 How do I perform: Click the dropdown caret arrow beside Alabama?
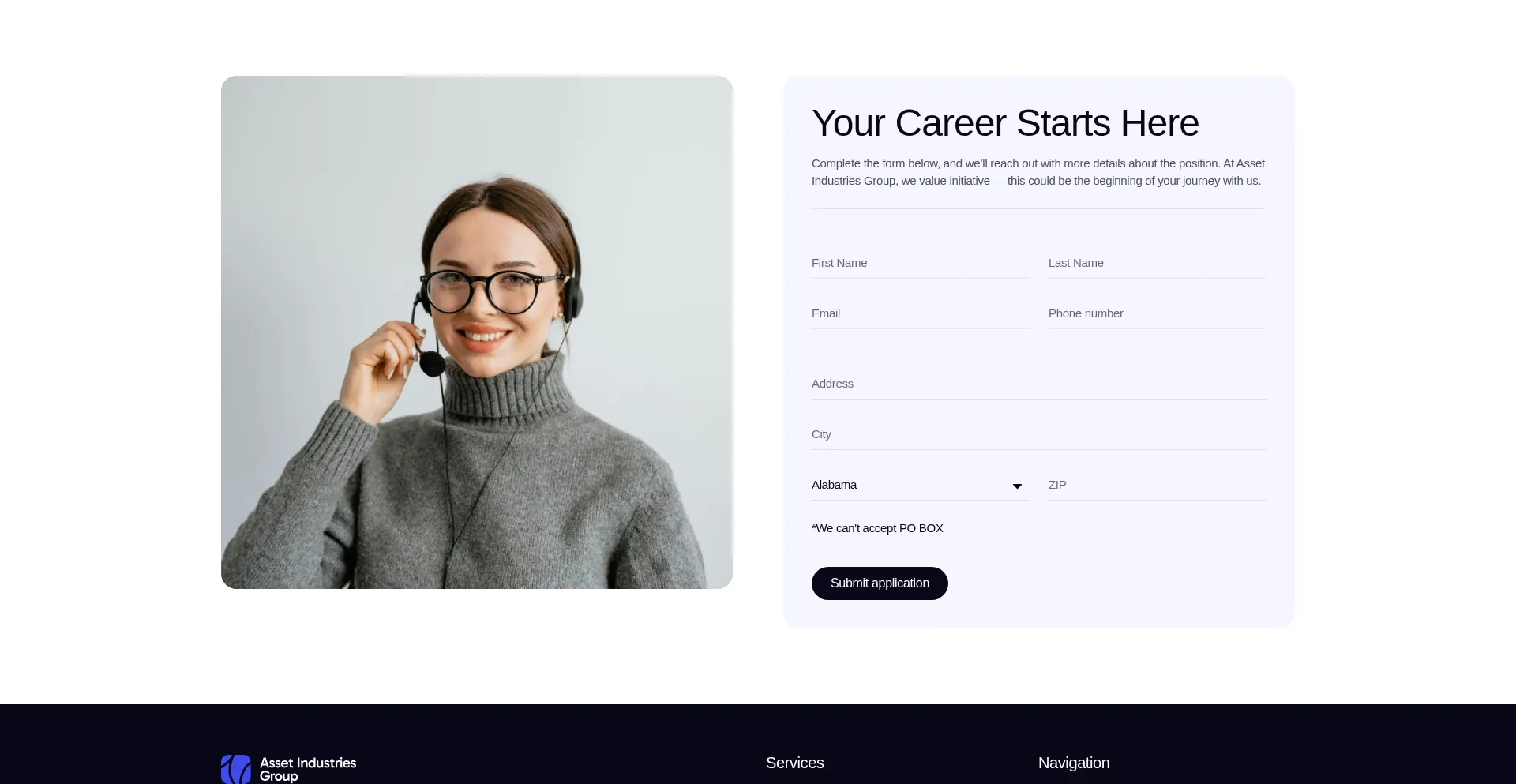(1017, 486)
